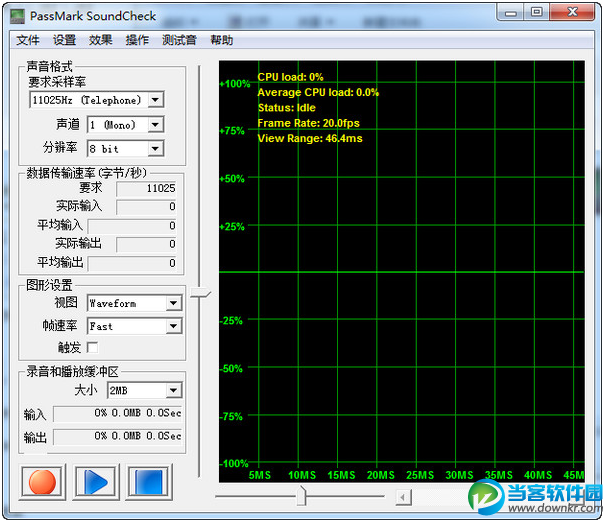Viewport: 604px width, 522px height.
Task: Open the 分辨率 bit depth dropdown
Action: [x=155, y=149]
